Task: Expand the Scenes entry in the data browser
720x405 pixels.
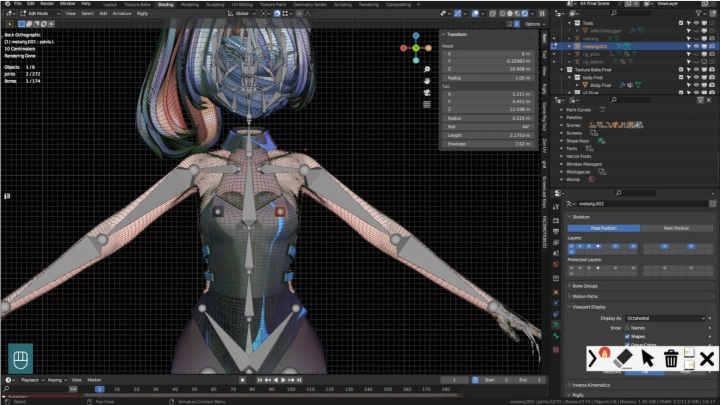Action: (562, 125)
